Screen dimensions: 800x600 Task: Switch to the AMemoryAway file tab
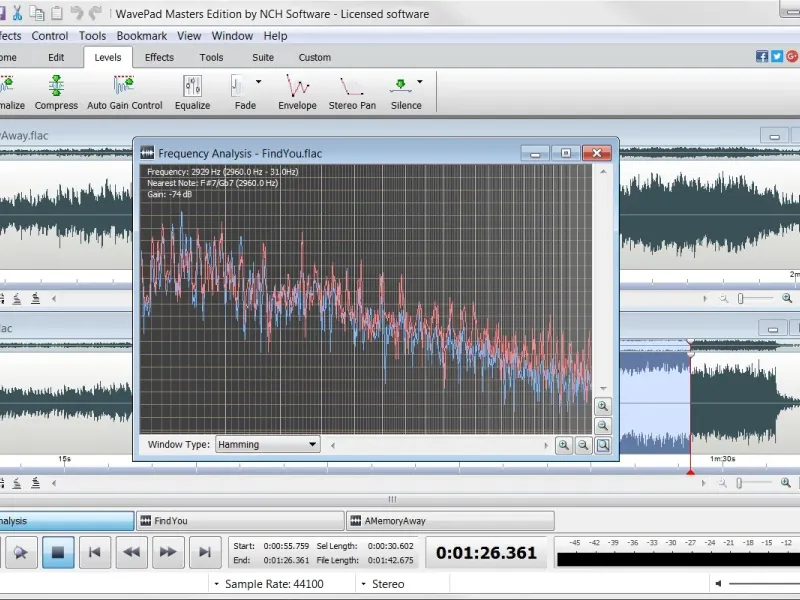(450, 521)
